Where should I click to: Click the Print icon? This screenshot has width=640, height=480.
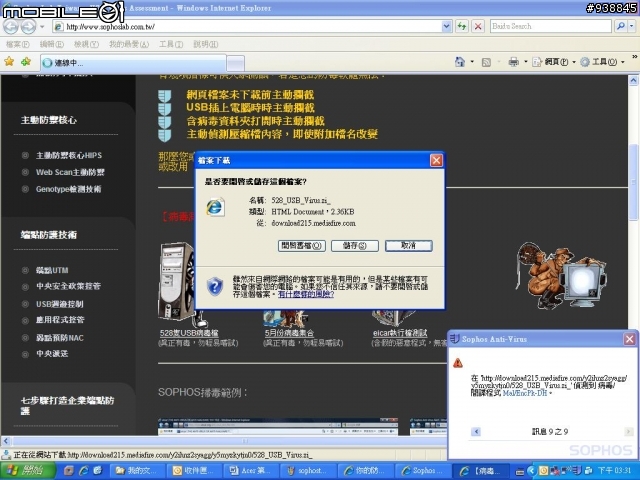click(513, 62)
